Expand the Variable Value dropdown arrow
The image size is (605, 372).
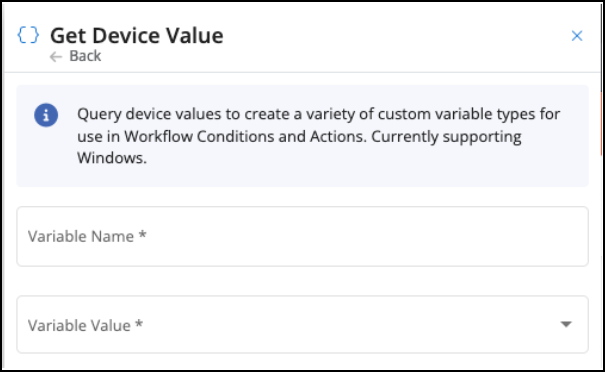pos(566,324)
